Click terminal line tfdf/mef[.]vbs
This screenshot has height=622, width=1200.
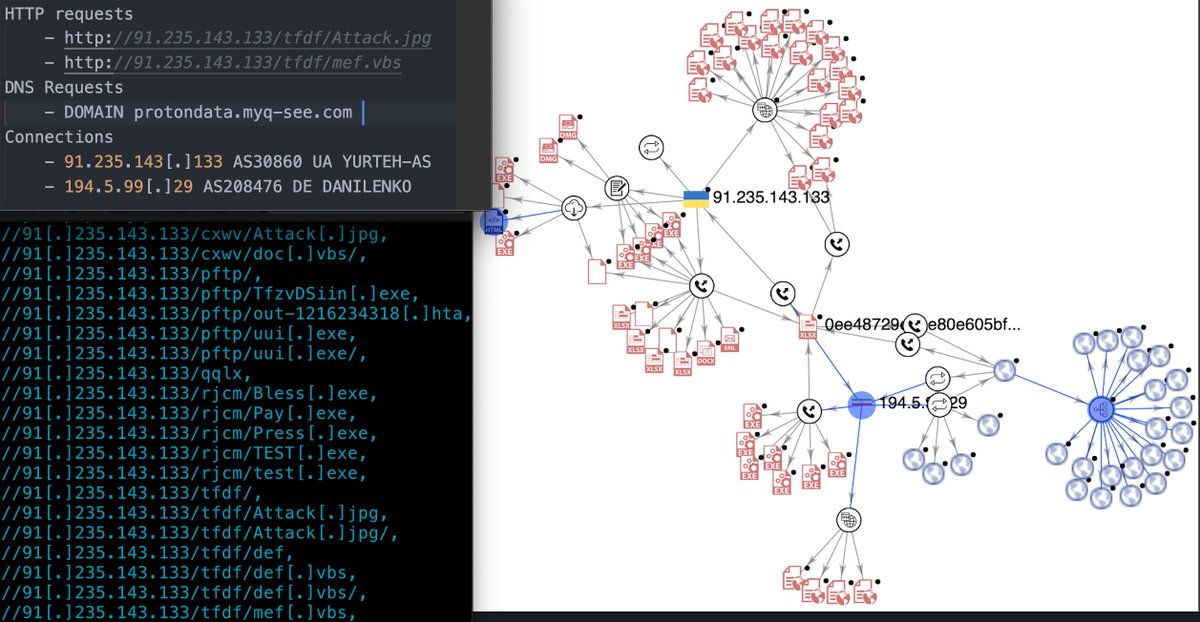point(180,611)
